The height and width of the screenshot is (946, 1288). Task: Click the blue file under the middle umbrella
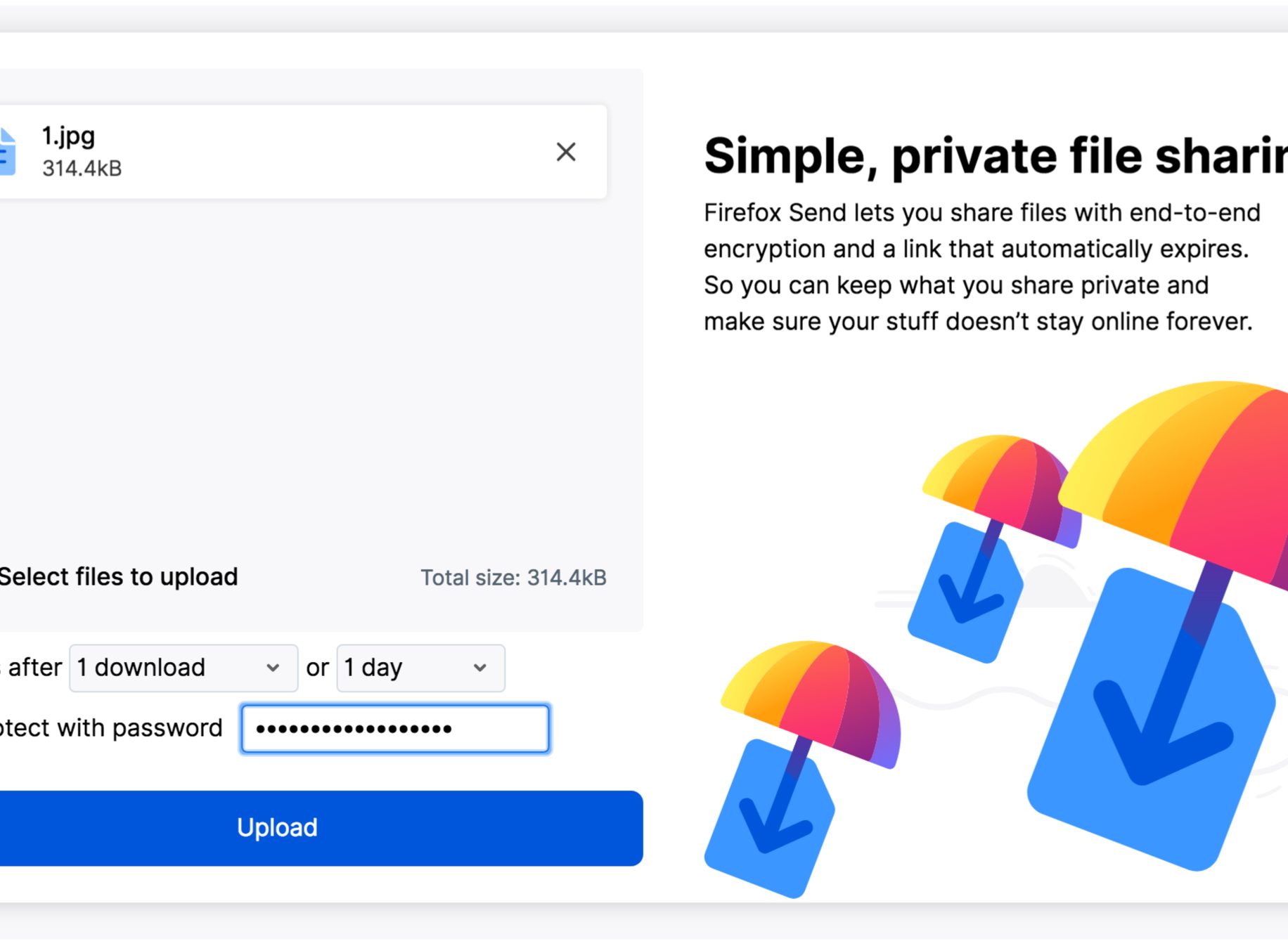pos(966,592)
